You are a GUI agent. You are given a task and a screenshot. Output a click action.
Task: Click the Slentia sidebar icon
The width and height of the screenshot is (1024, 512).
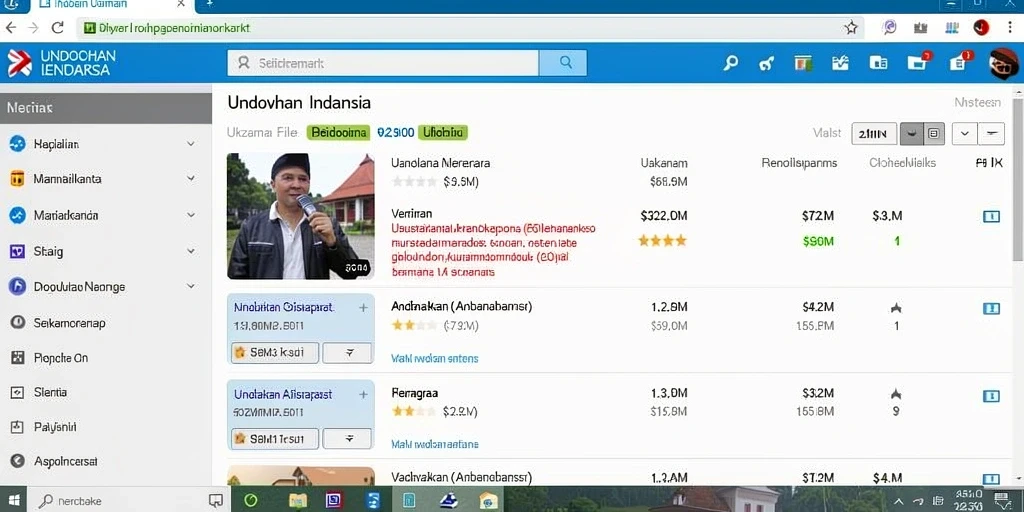(x=18, y=392)
